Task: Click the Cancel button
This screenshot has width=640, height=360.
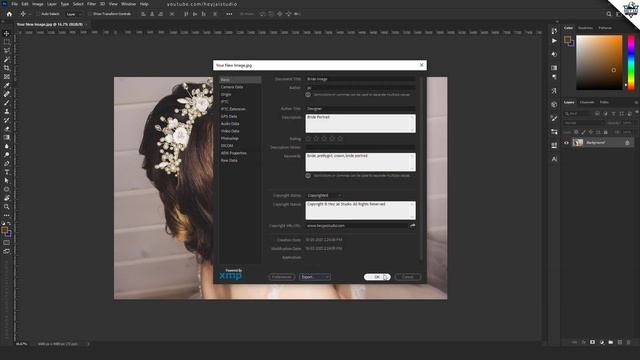Action: (408, 277)
